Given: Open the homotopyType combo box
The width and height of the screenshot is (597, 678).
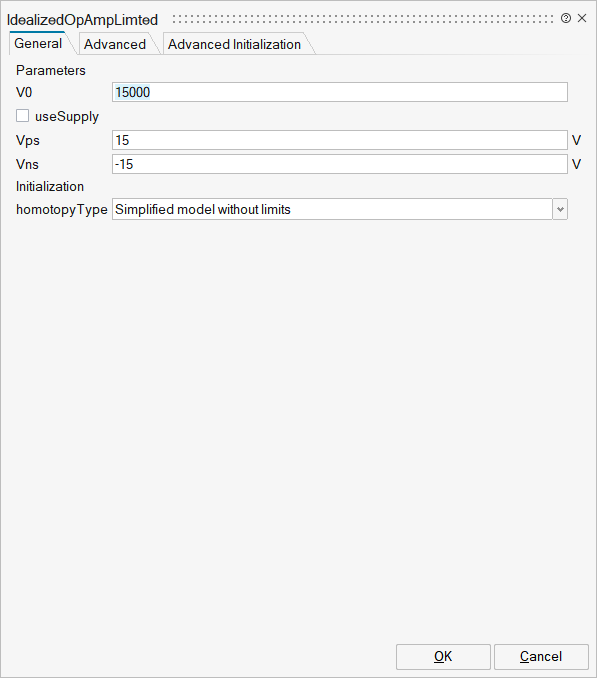Looking at the screenshot, I should pos(332,209).
